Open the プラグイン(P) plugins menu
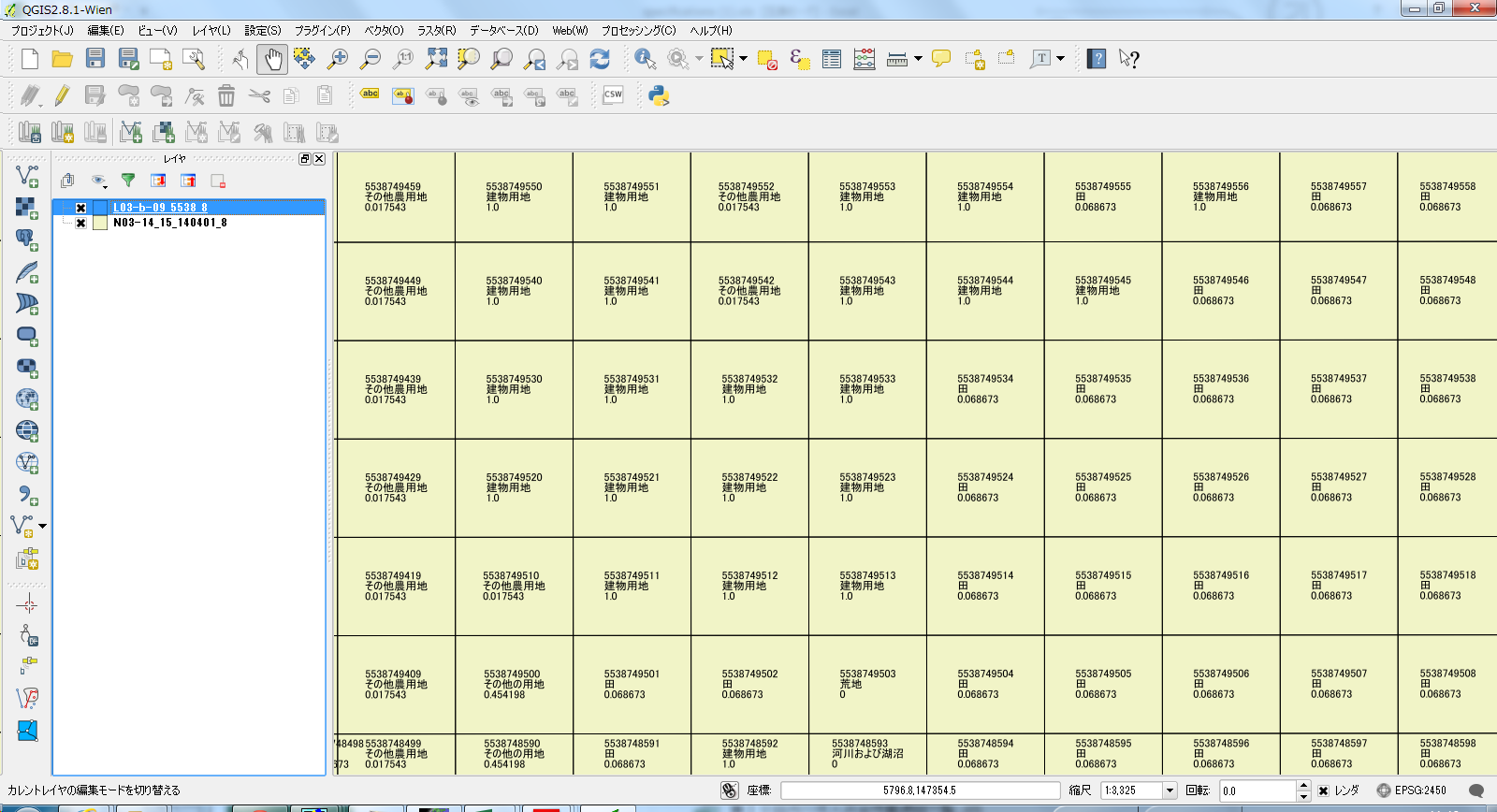The image size is (1497, 812). pyautogui.click(x=322, y=30)
